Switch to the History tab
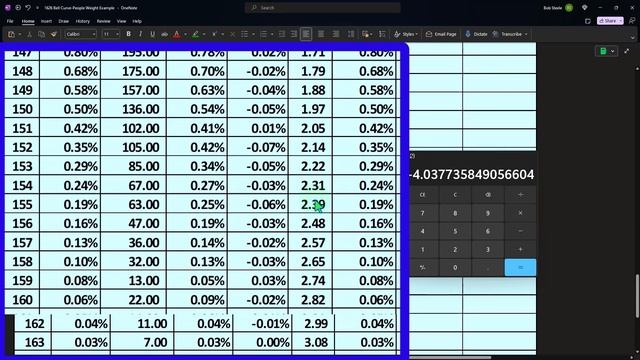Viewport: 640px width, 360px height. (x=82, y=21)
